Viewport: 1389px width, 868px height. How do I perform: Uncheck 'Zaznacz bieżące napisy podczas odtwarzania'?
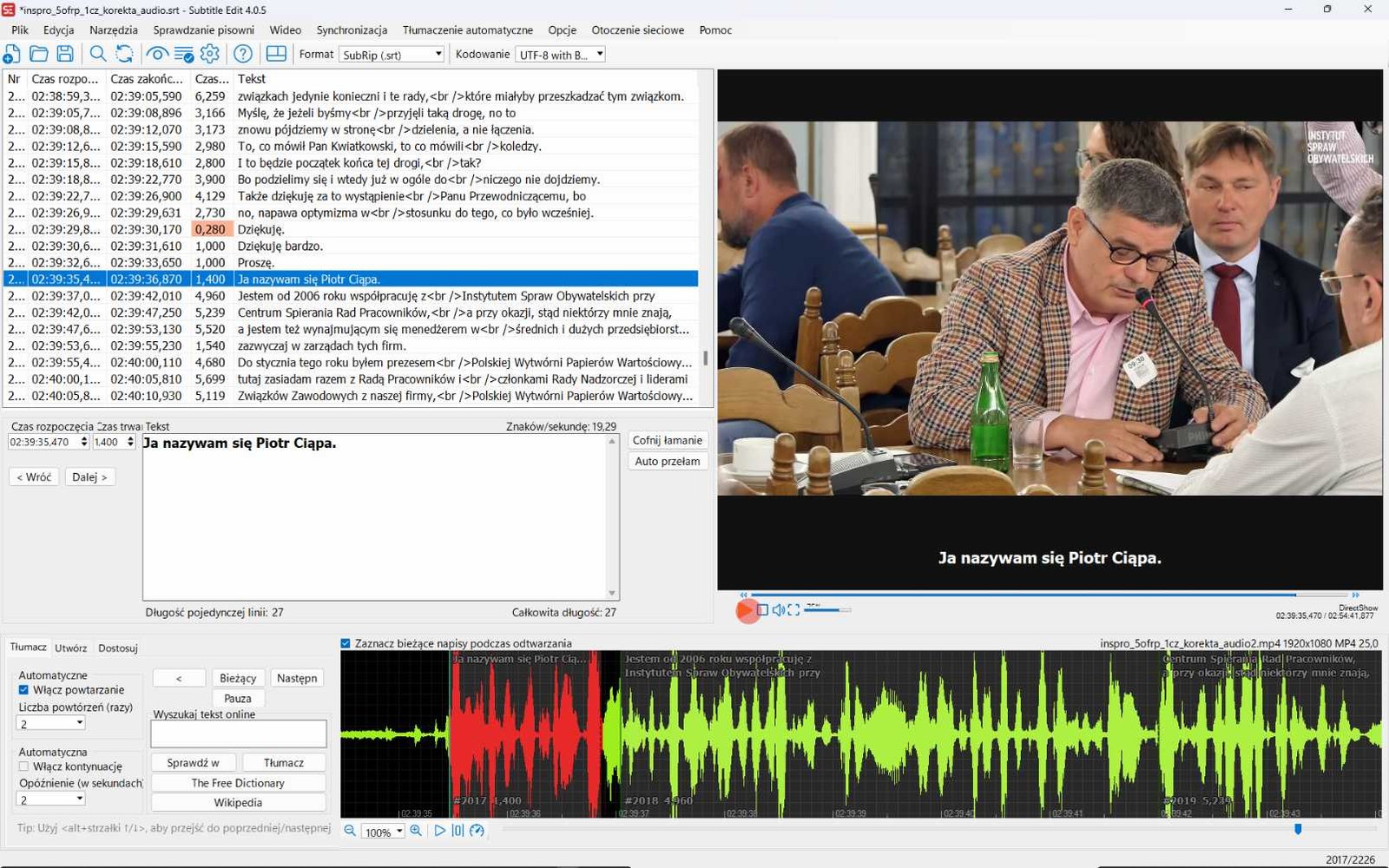click(346, 643)
